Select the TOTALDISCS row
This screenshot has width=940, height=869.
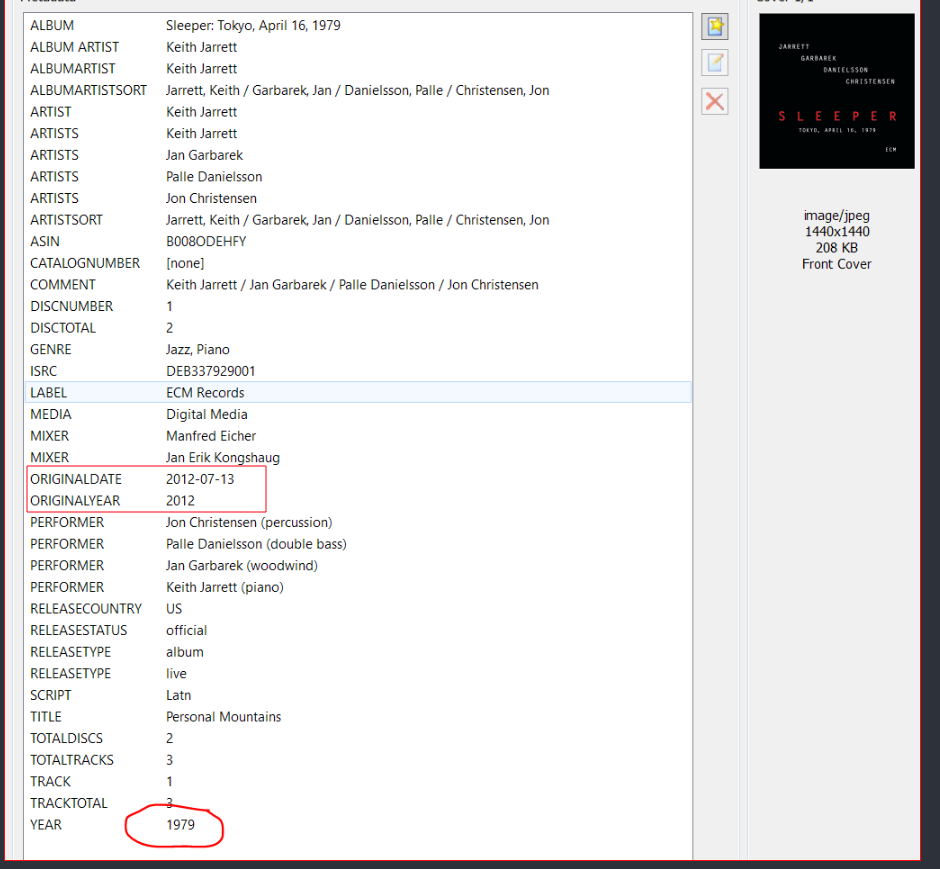(358, 738)
